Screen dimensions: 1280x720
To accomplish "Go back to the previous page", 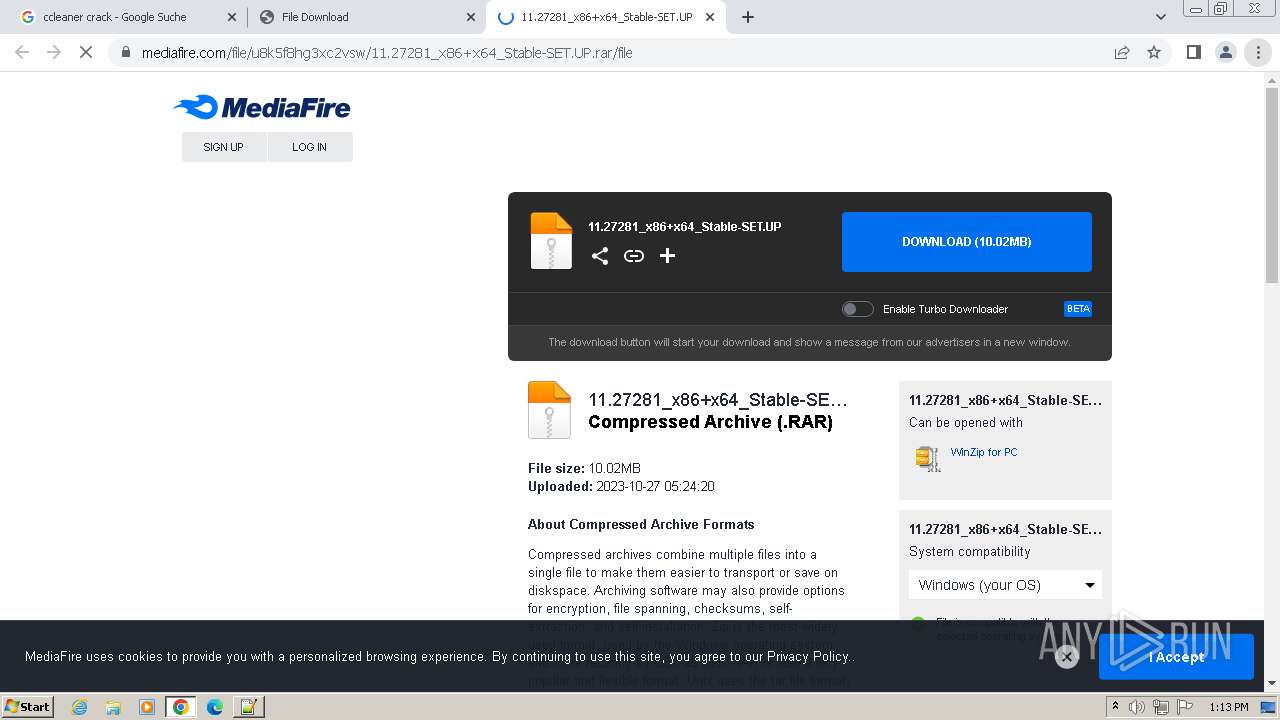I will click(x=22, y=52).
